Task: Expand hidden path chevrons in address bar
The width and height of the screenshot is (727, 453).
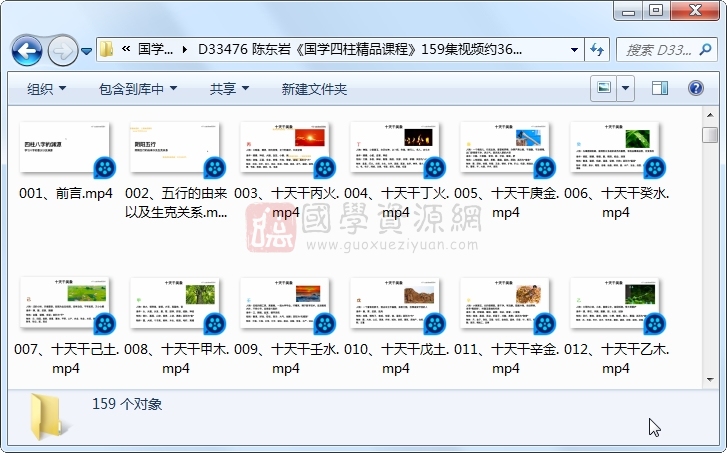Action: pyautogui.click(x=126, y=49)
